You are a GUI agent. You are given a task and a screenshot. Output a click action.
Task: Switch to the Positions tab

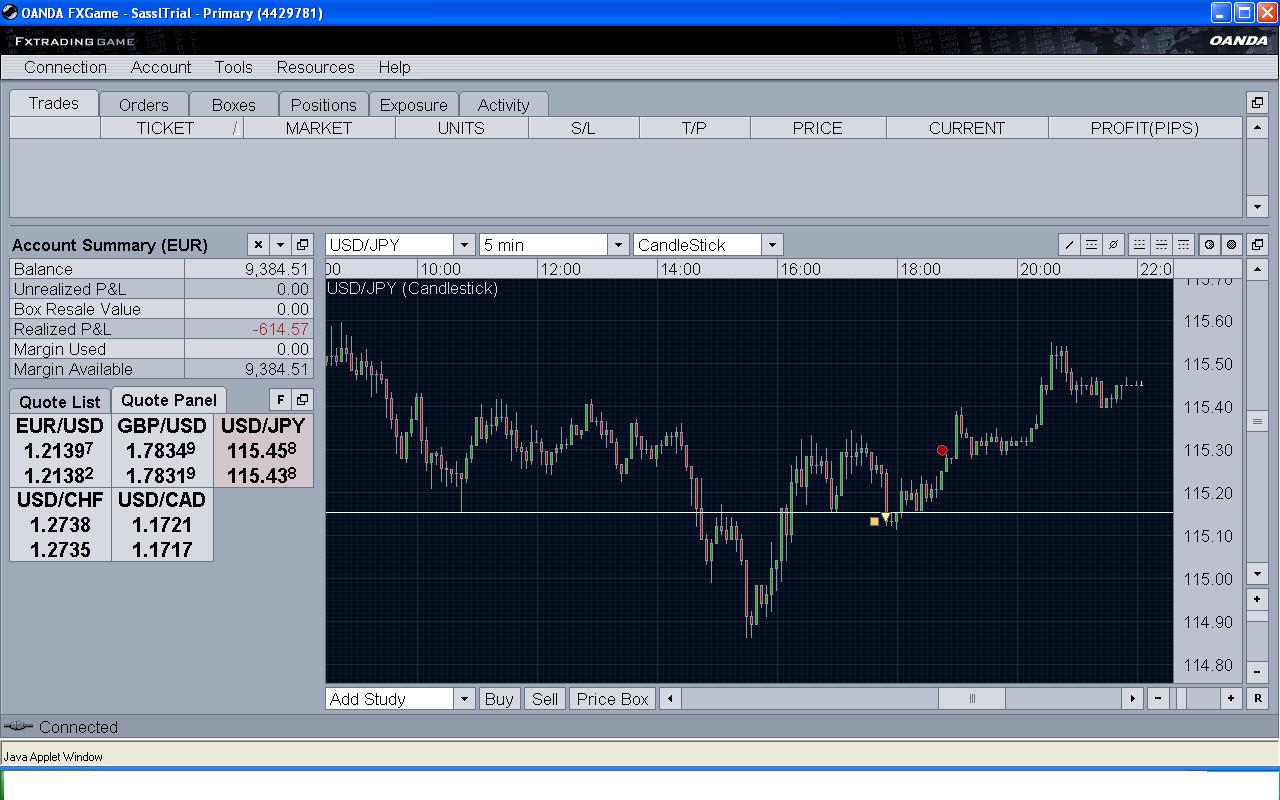point(323,105)
